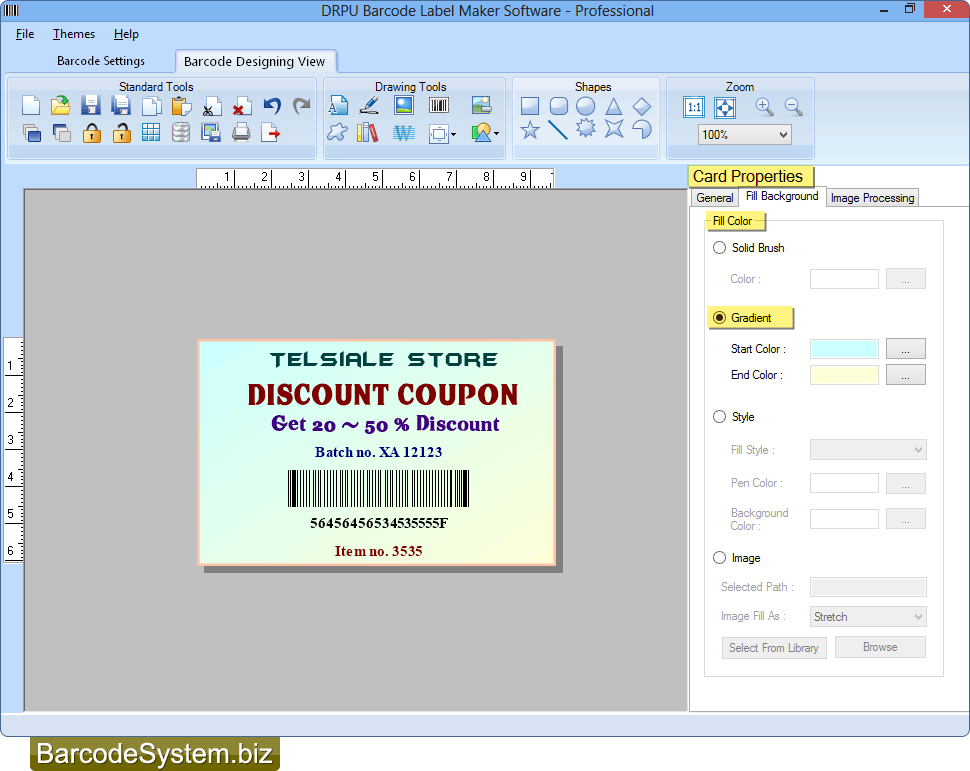Draw a rectangle shape
Viewport: 970px width, 771px height.
[530, 106]
